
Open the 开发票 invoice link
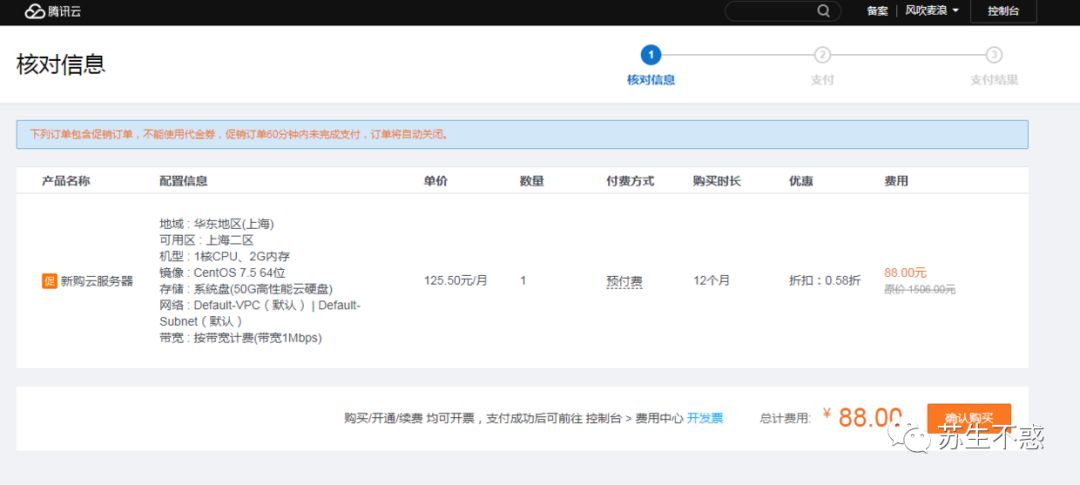click(705, 417)
